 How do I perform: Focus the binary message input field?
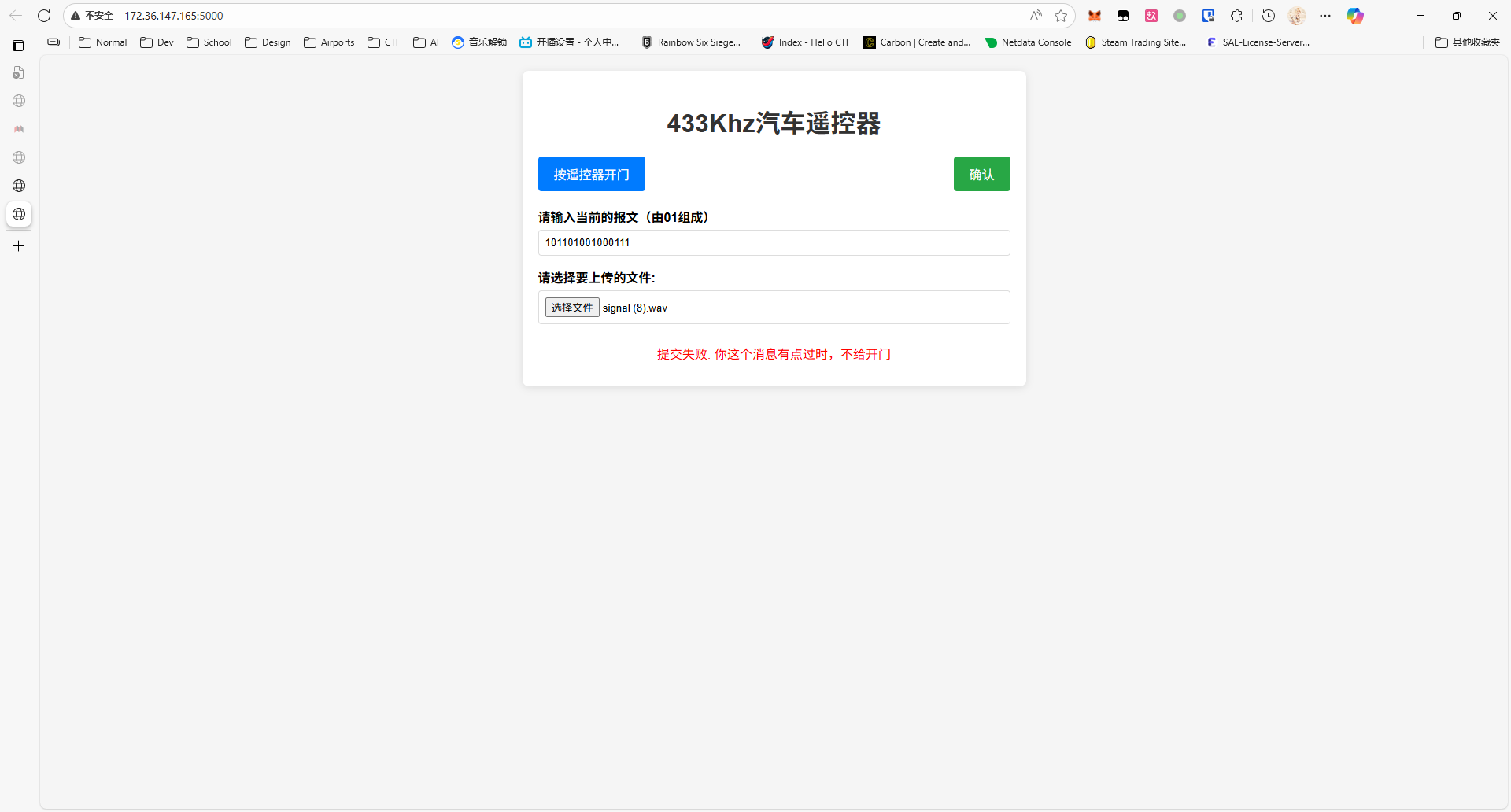coord(774,242)
